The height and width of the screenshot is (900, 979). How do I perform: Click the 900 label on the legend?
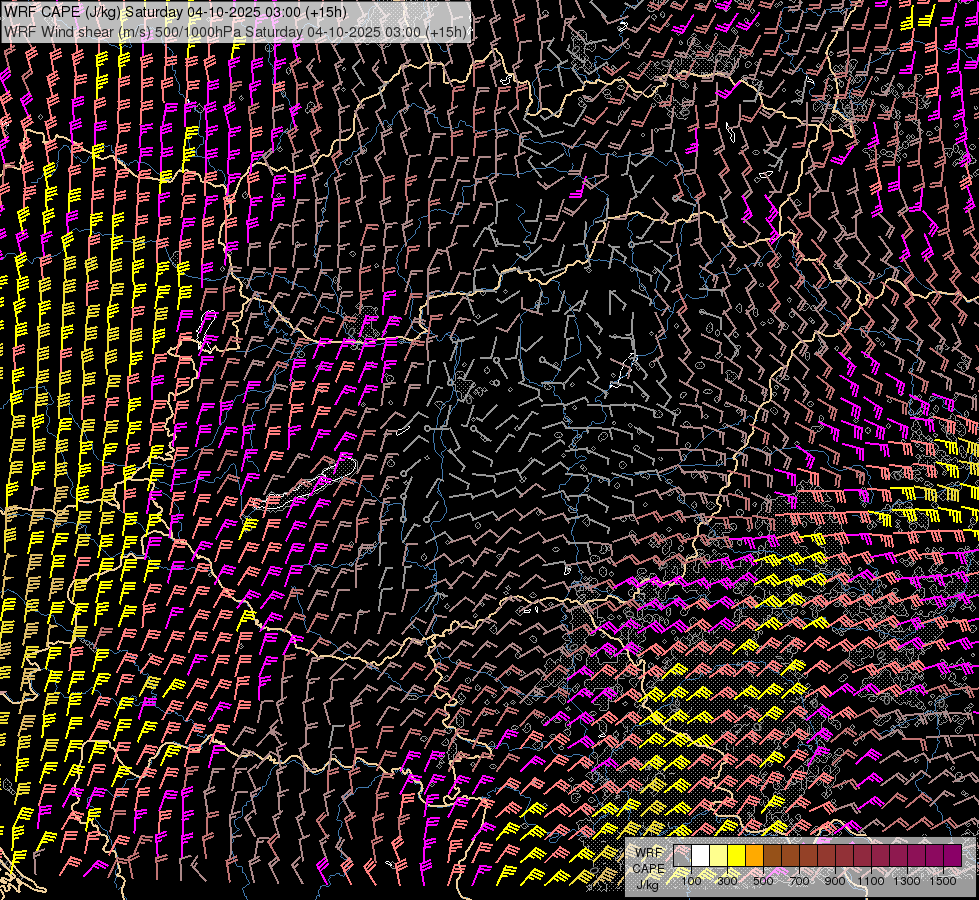pos(835,881)
